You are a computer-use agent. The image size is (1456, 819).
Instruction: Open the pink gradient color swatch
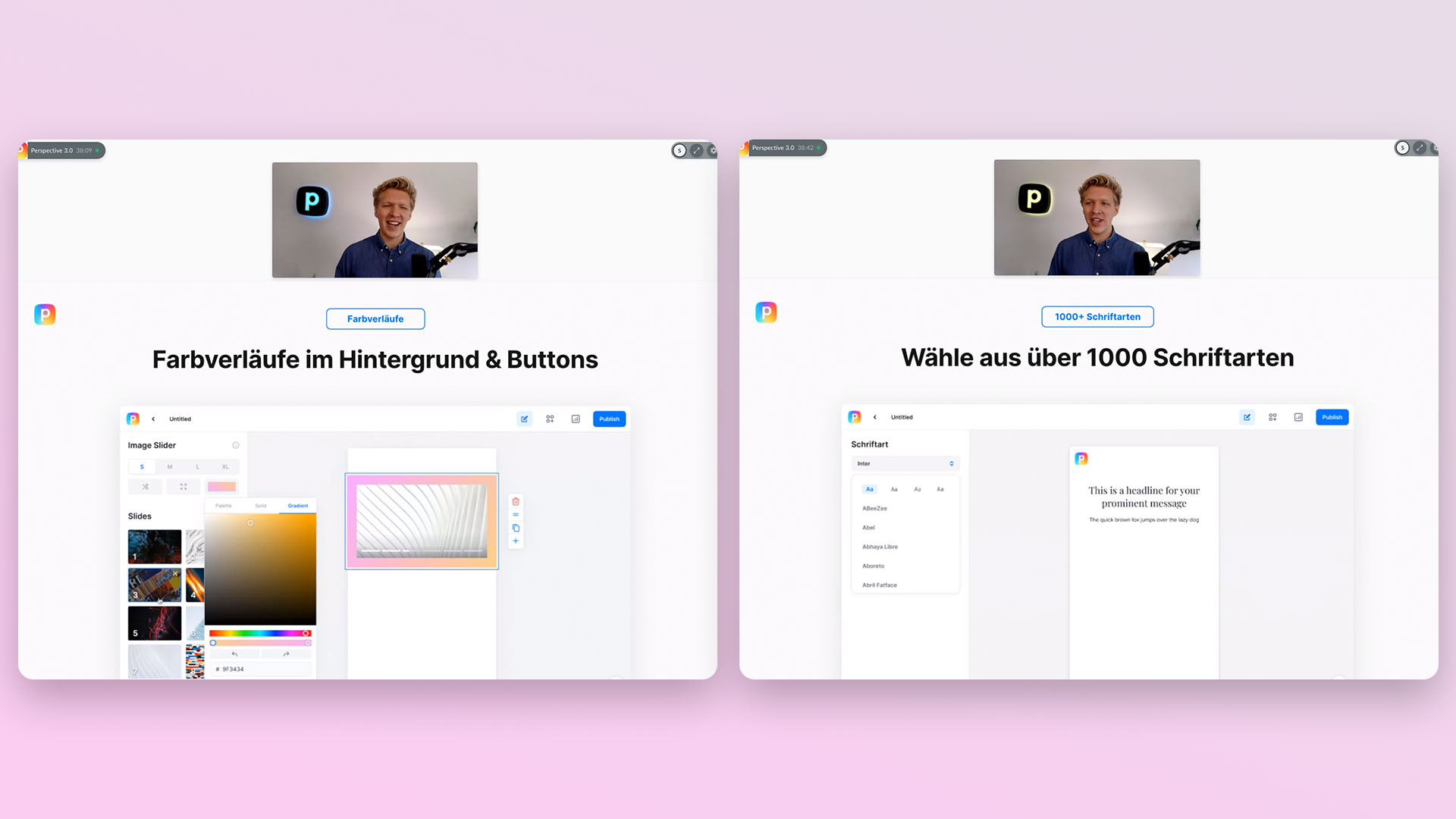[221, 487]
